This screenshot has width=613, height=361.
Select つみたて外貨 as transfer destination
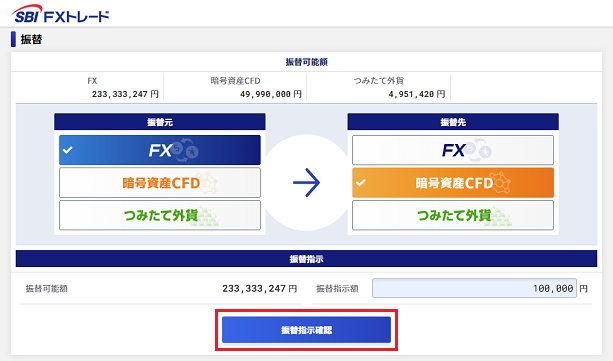tap(453, 215)
